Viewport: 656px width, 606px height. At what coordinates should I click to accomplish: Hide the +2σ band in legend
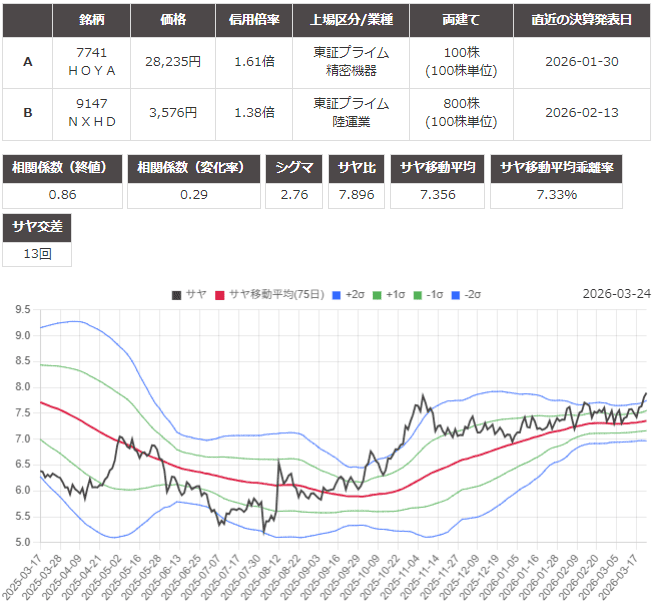point(347,294)
